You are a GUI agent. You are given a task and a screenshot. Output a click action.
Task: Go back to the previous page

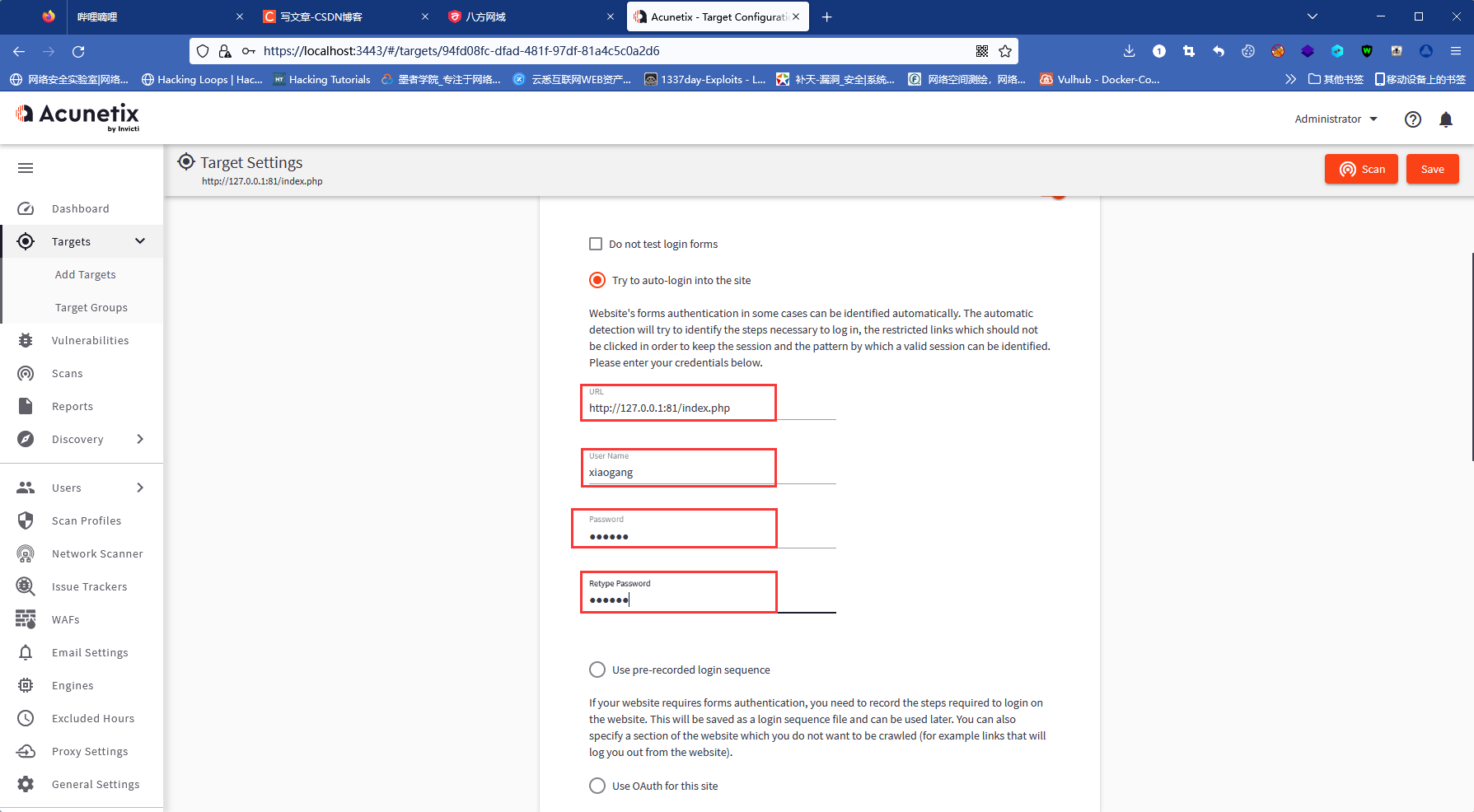19,51
